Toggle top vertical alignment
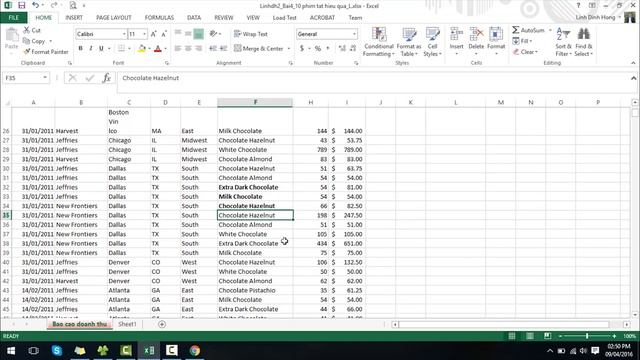This screenshot has height=360, width=640. [178, 34]
